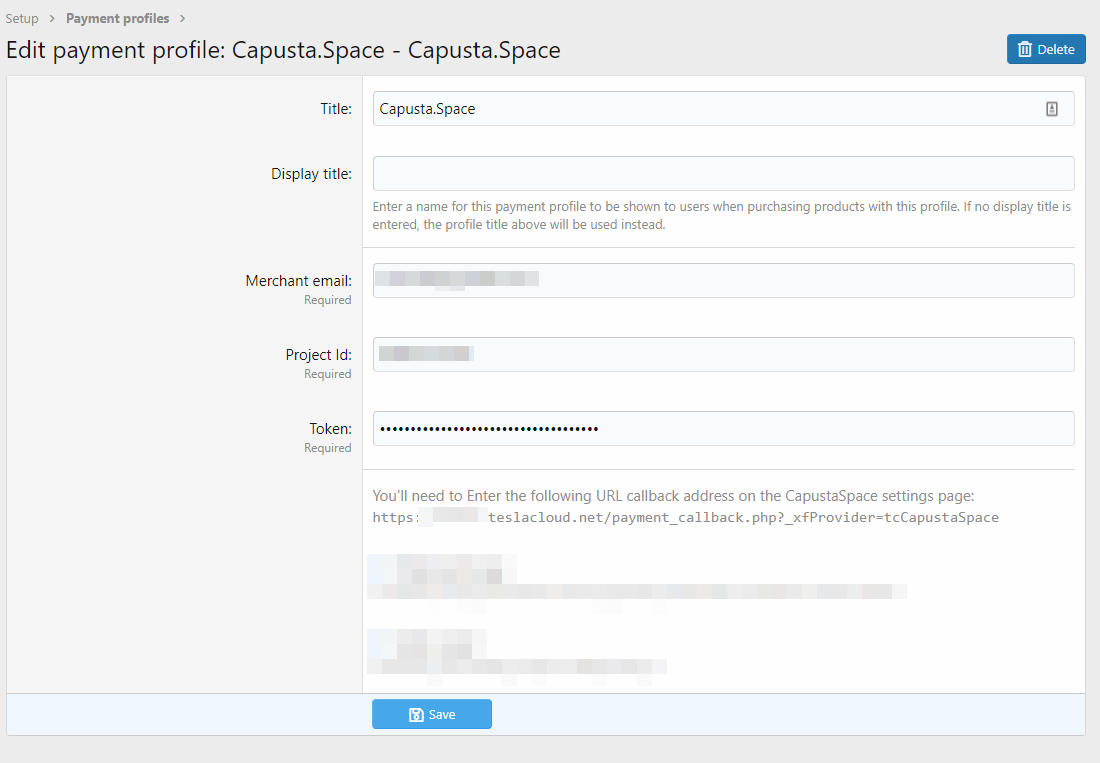Screen dimensions: 1100x763
Task: Open the Setup breadcrumb link
Action: point(22,19)
